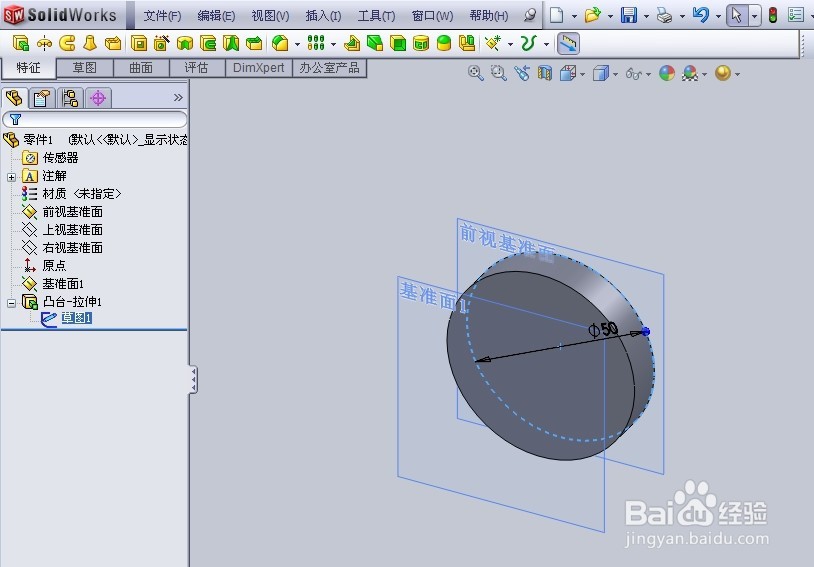Click the Extruded Boss/Base feature icon

[x=21, y=43]
